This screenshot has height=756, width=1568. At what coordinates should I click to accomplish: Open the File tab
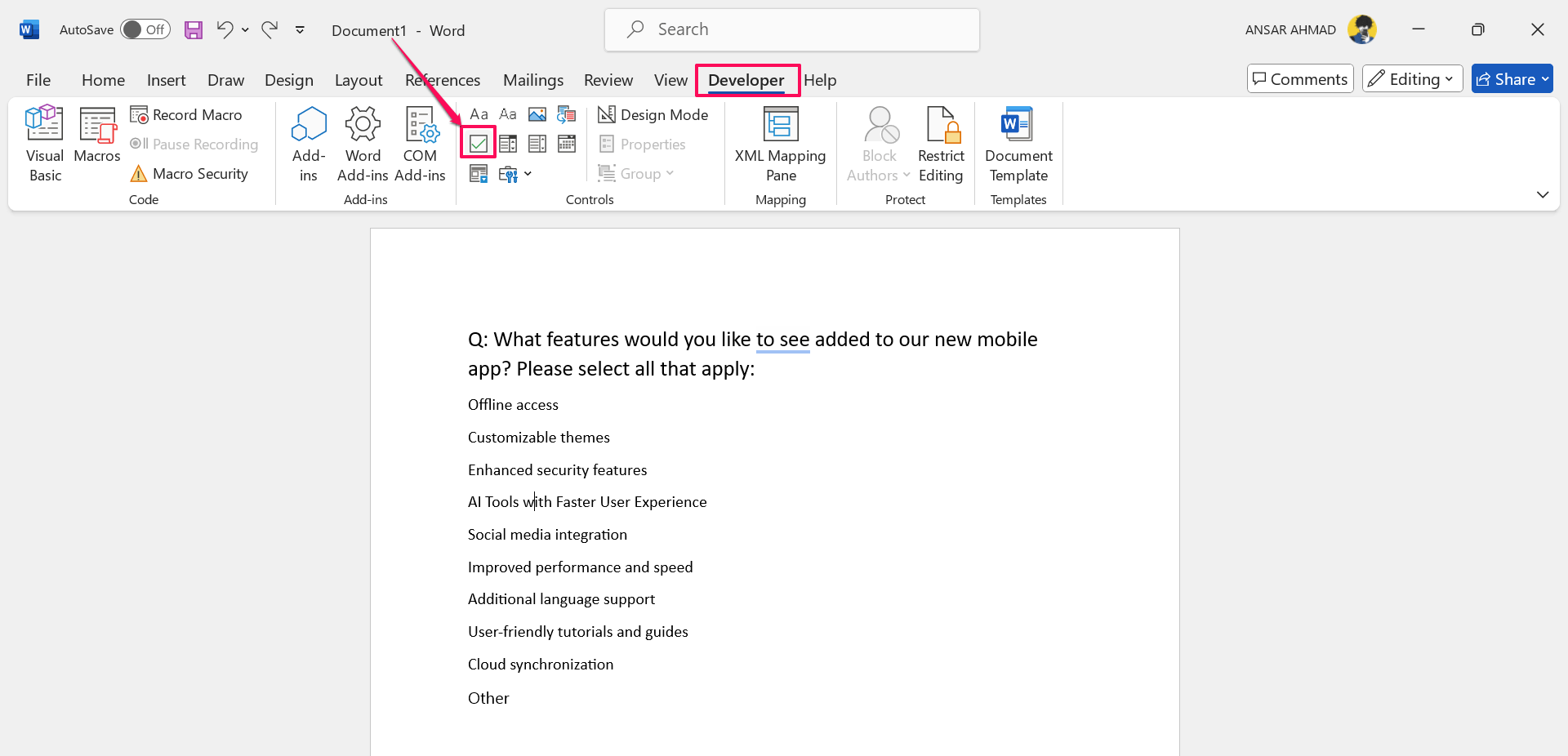pos(38,80)
